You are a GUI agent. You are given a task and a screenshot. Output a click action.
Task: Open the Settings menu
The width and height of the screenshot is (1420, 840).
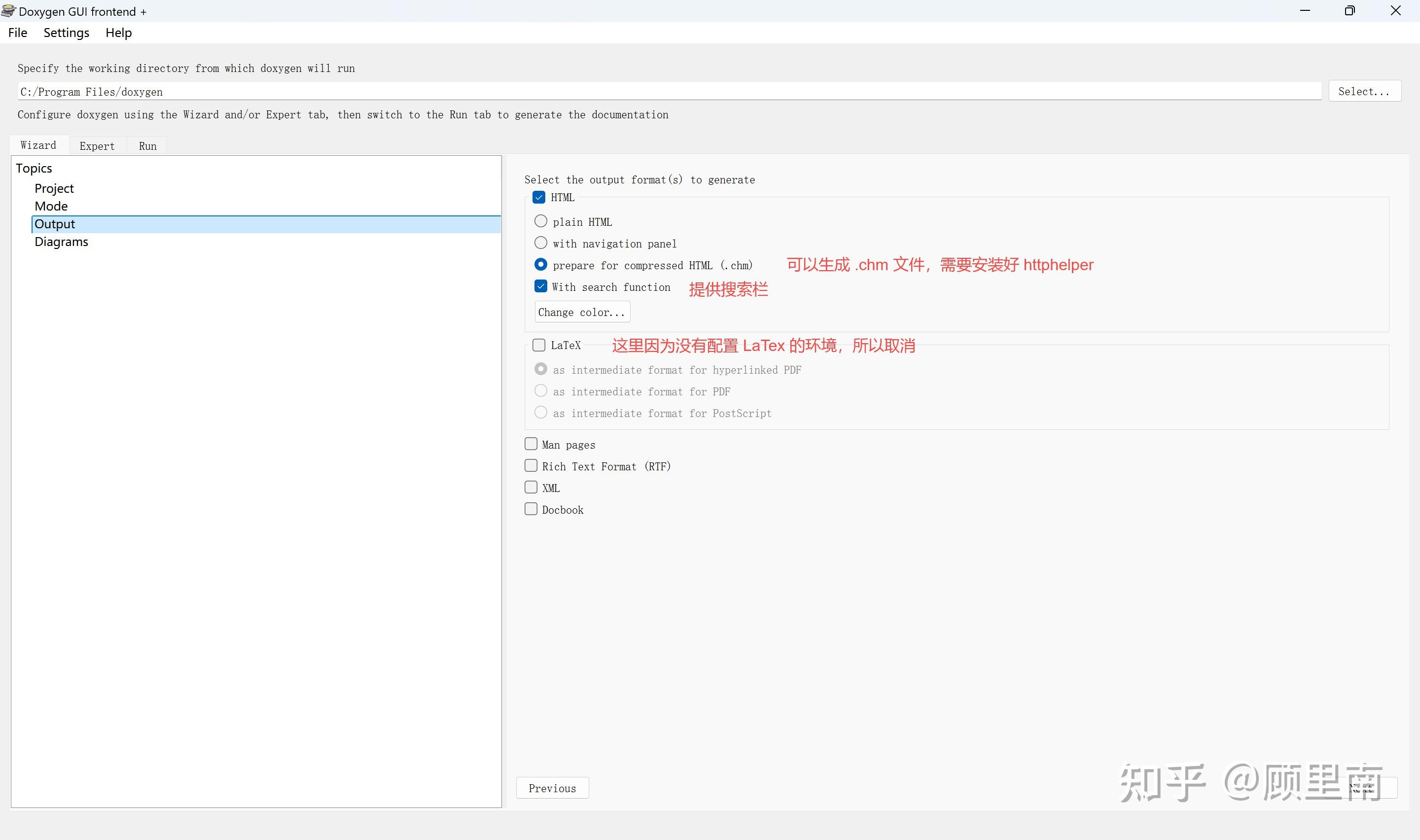click(x=66, y=33)
